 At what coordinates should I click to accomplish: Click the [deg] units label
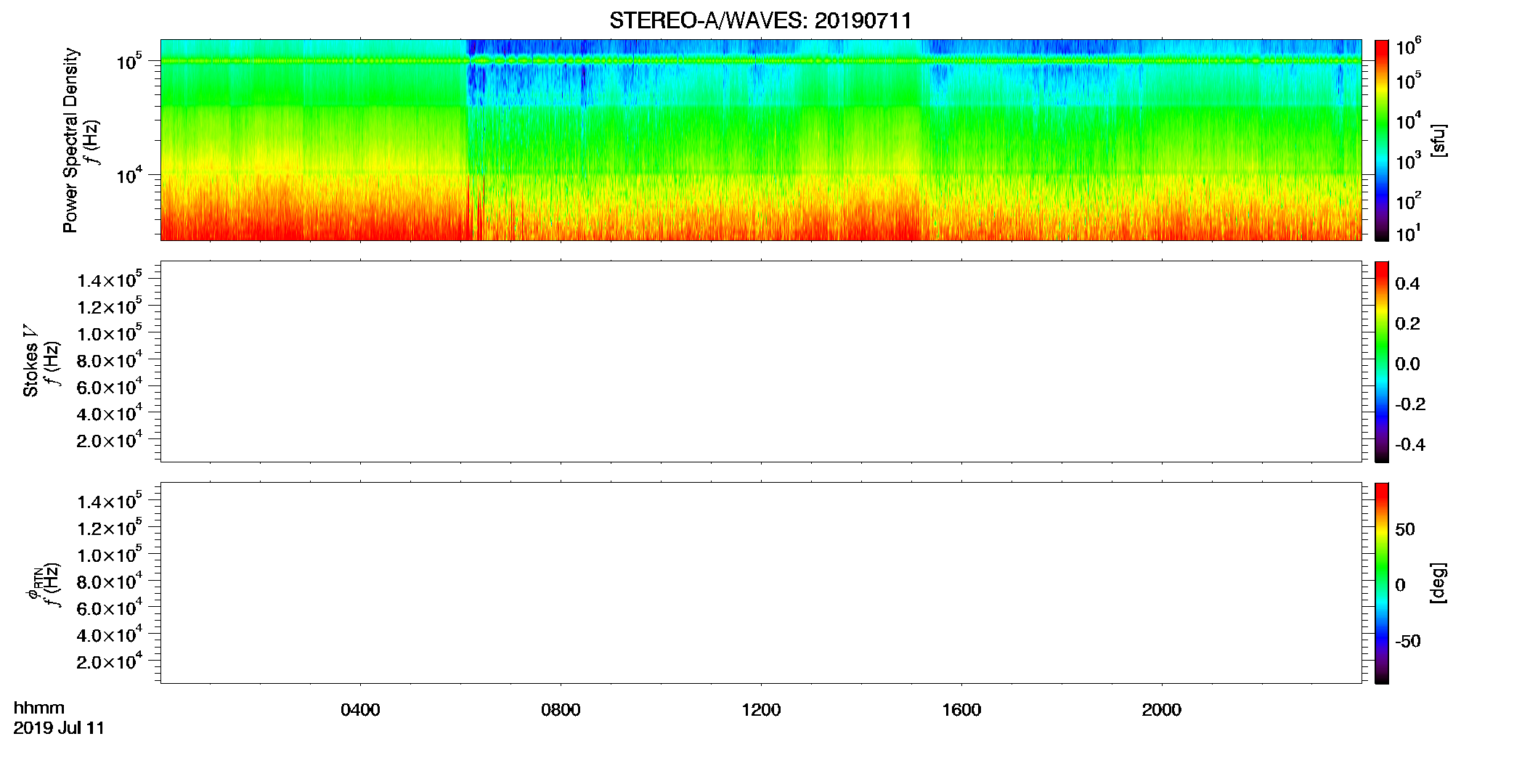click(1438, 583)
